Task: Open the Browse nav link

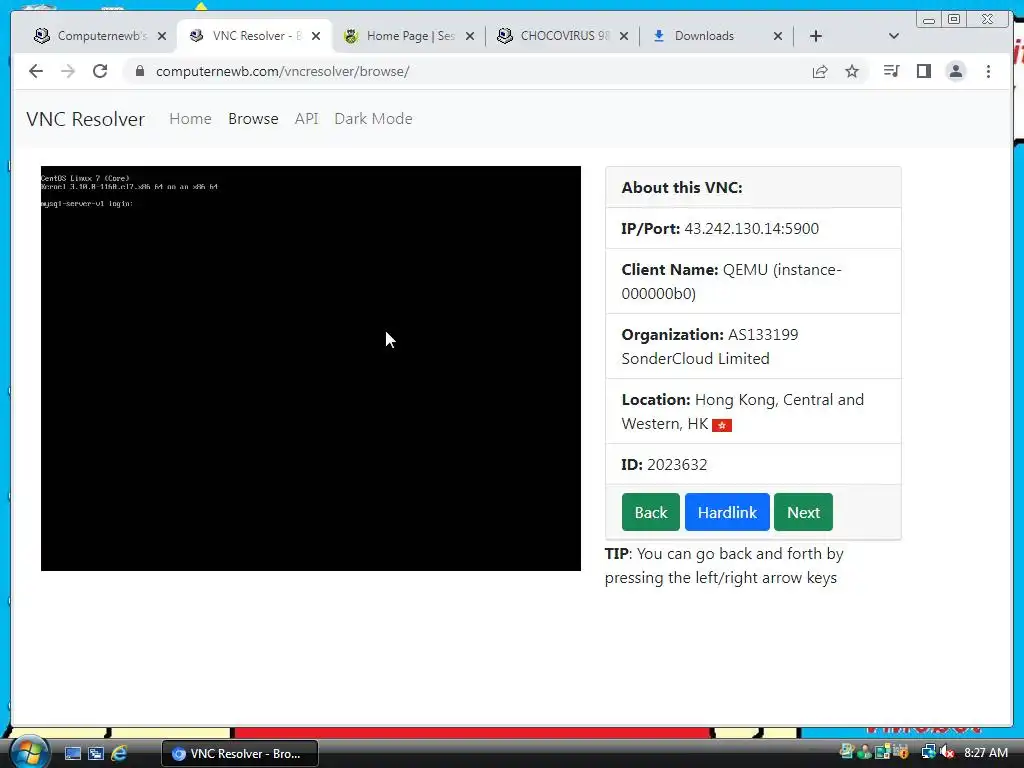Action: click(x=253, y=119)
